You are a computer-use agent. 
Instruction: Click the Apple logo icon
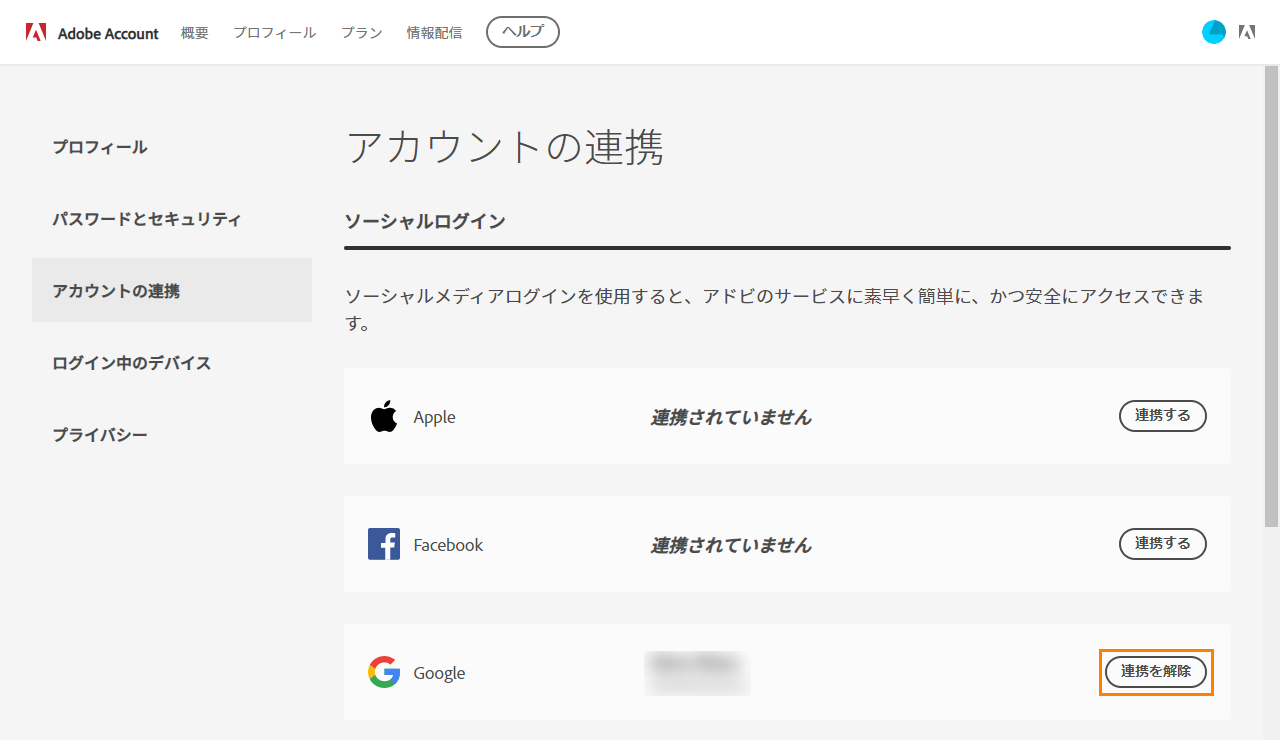(x=384, y=416)
